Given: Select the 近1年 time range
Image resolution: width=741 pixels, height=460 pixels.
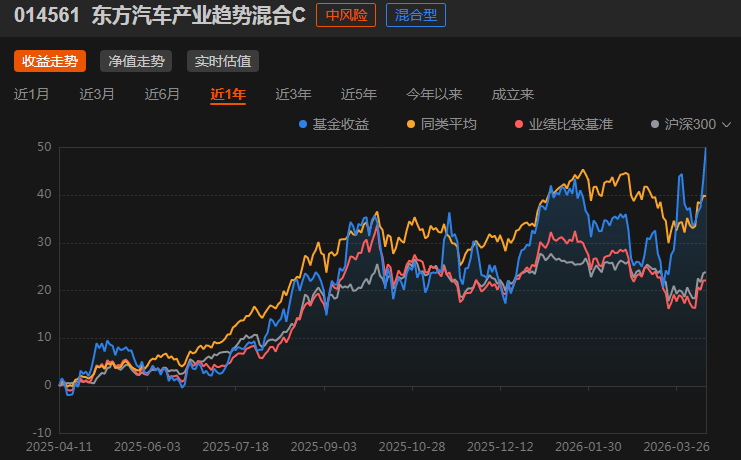Looking at the screenshot, I should click(228, 94).
